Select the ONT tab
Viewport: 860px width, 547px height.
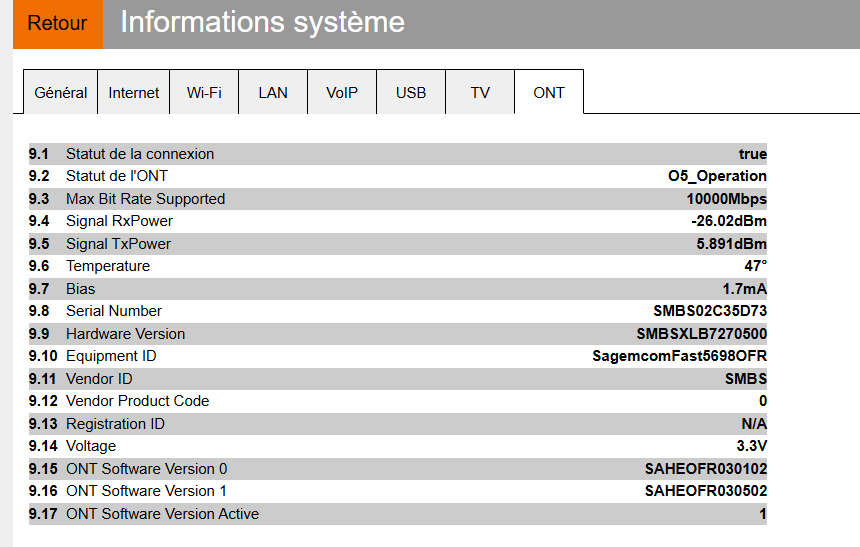[x=549, y=92]
